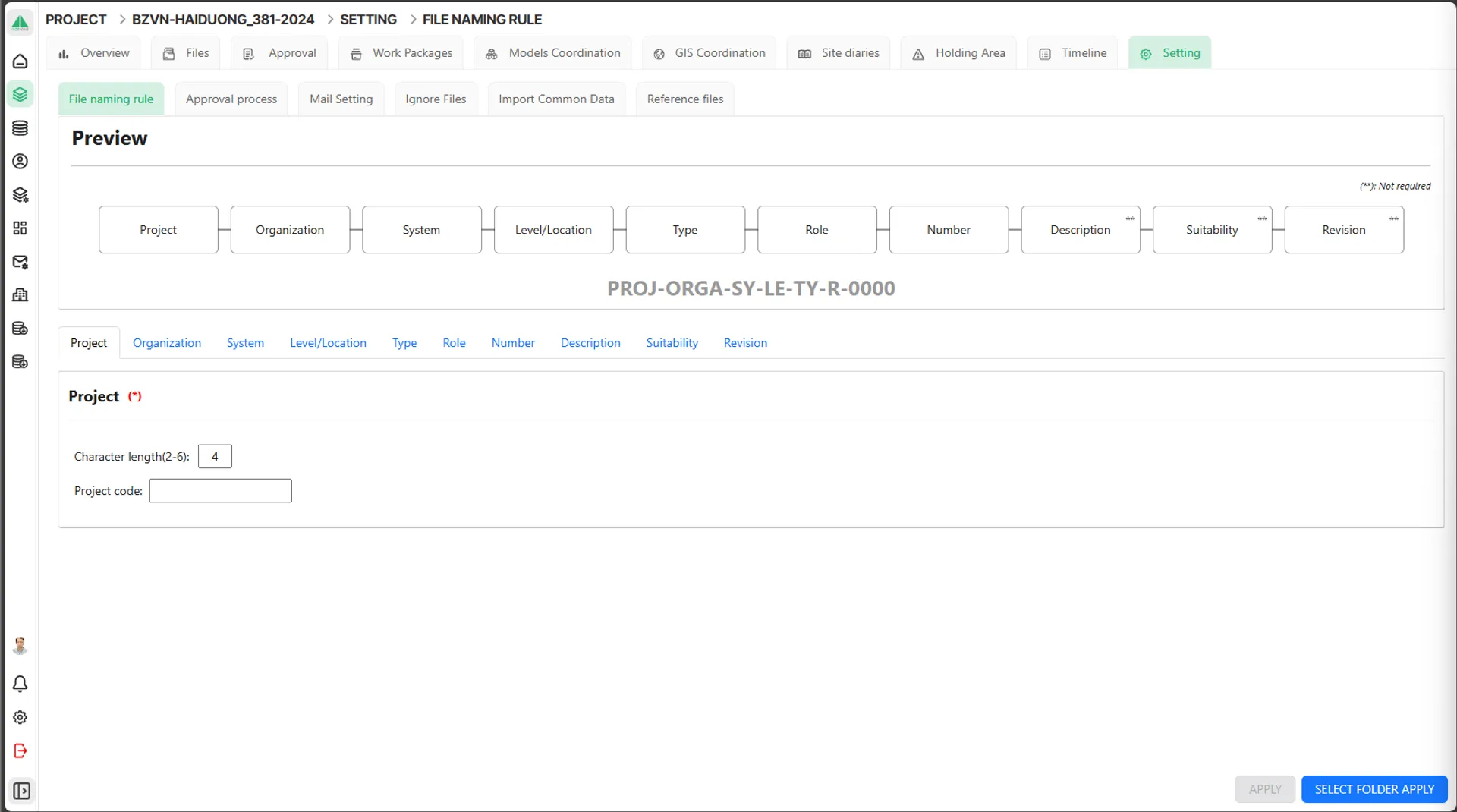Switch to Type field tab
1457x812 pixels.
tap(404, 343)
